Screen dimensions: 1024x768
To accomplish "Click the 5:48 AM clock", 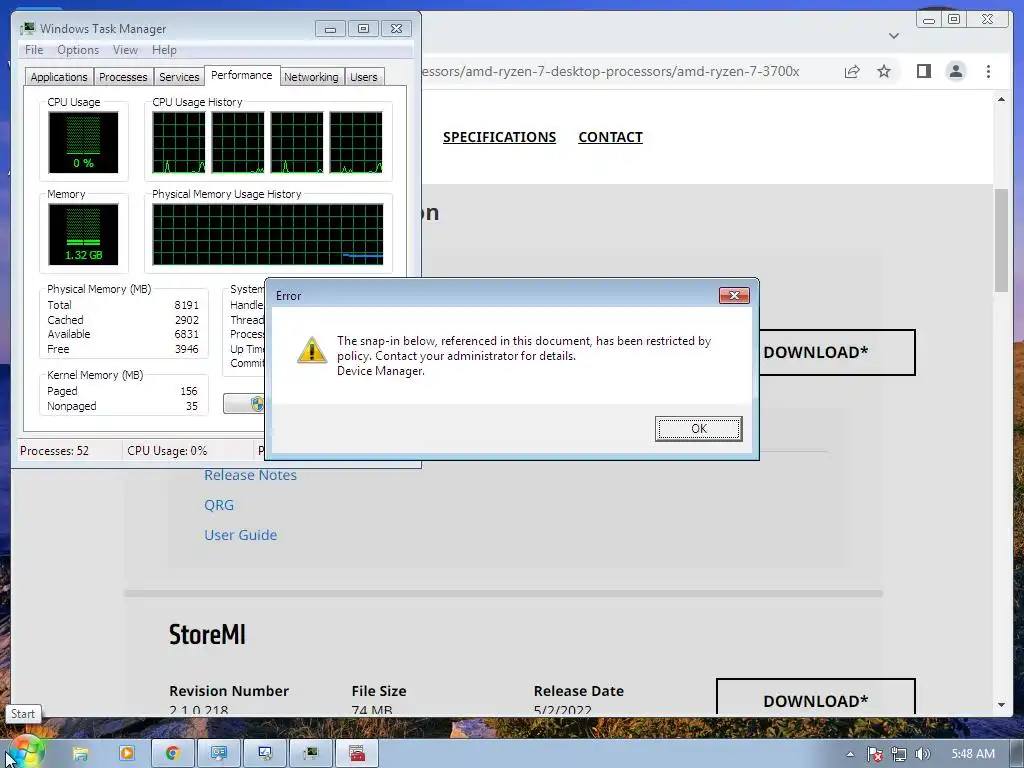I will coord(973,754).
